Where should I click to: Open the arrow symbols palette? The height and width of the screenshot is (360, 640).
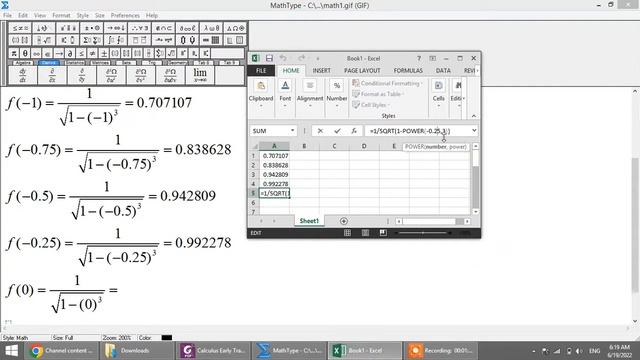(116, 28)
